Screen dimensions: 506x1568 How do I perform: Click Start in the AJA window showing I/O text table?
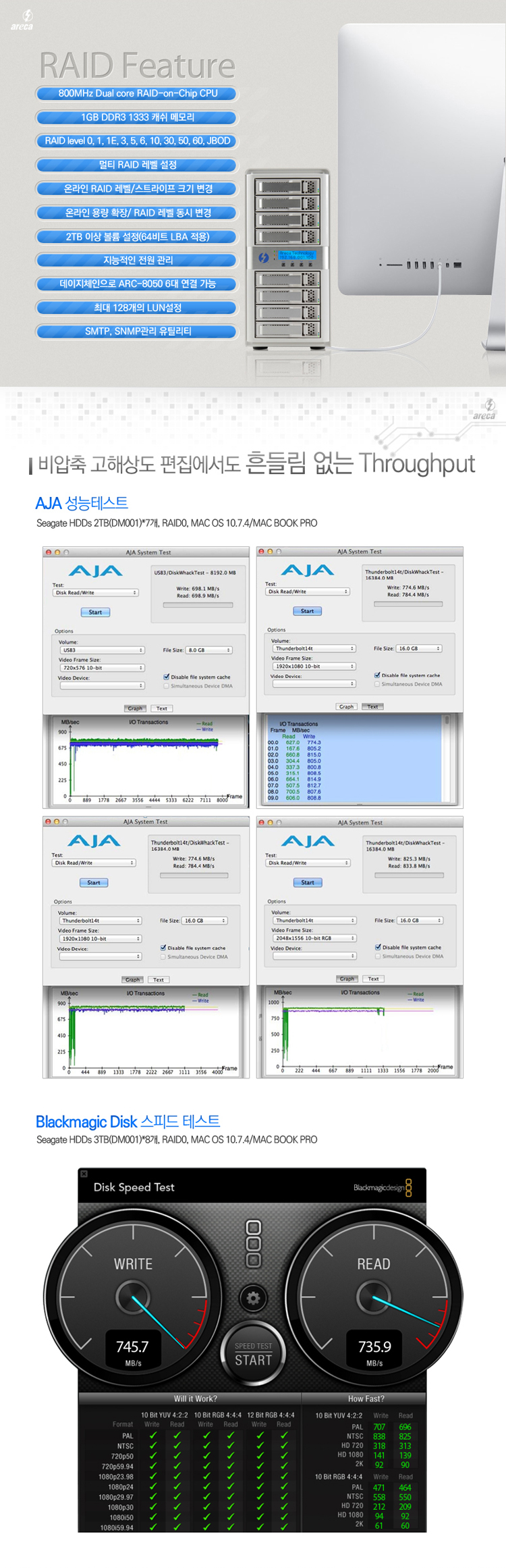pyautogui.click(x=308, y=611)
